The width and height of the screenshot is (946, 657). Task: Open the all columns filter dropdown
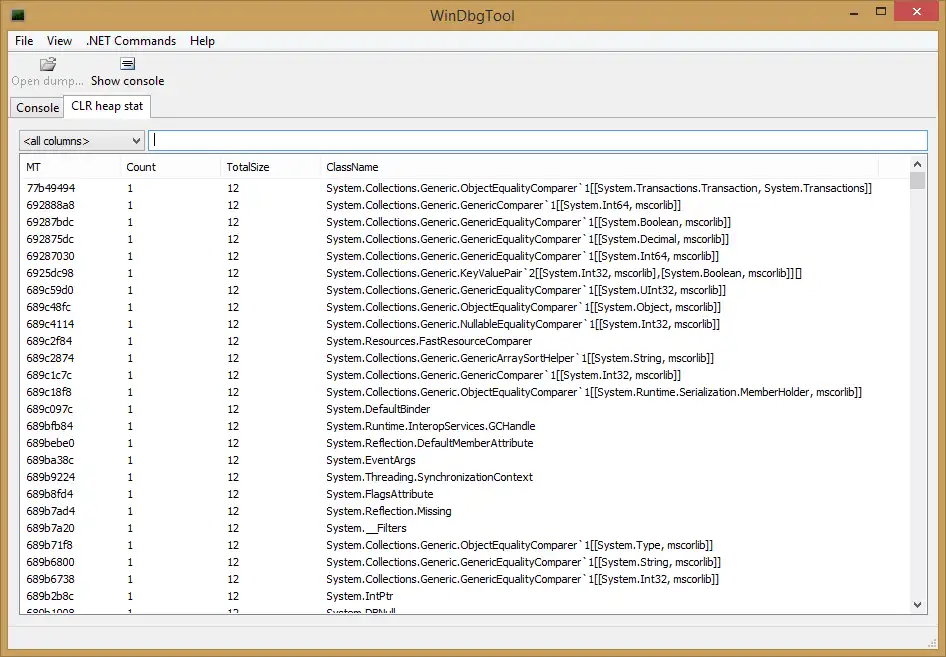(82, 141)
